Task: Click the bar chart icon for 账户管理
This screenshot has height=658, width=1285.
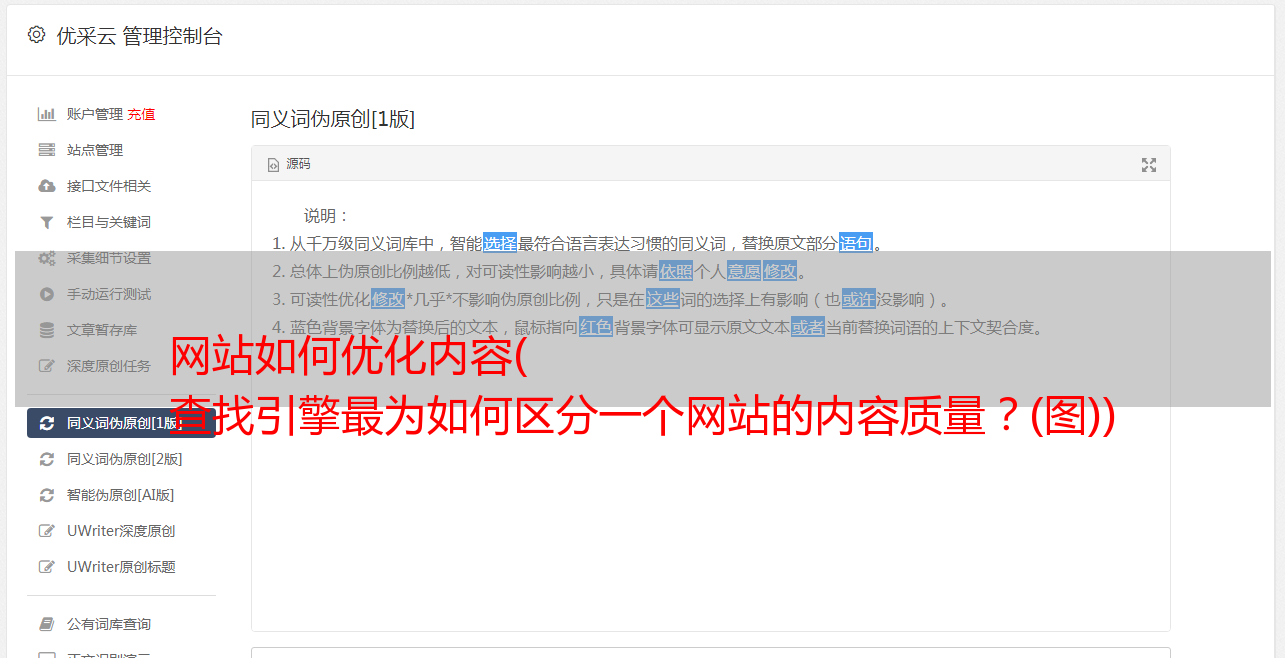Action: click(47, 114)
